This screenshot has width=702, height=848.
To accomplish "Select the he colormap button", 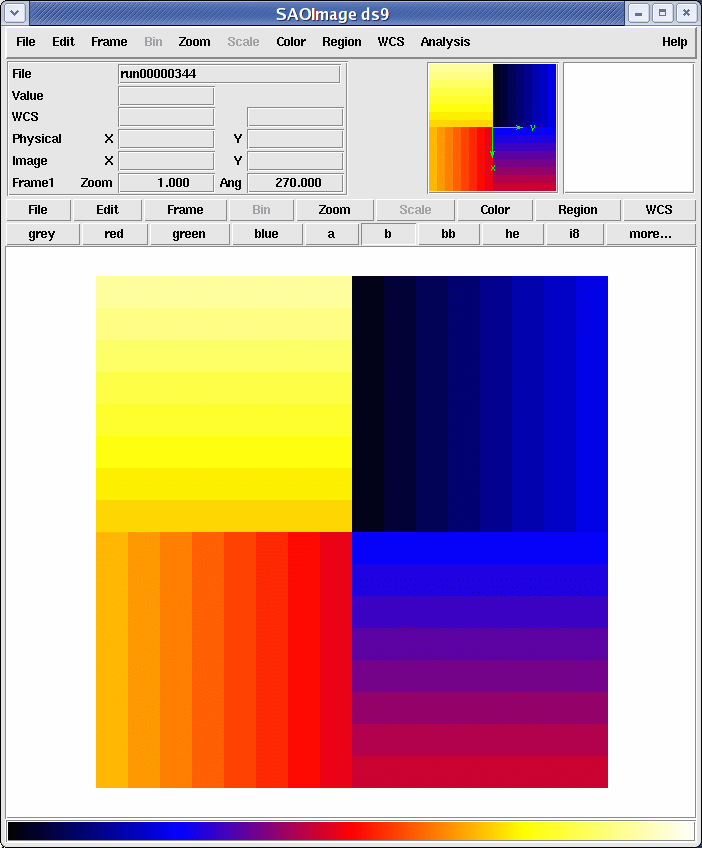I will (512, 234).
